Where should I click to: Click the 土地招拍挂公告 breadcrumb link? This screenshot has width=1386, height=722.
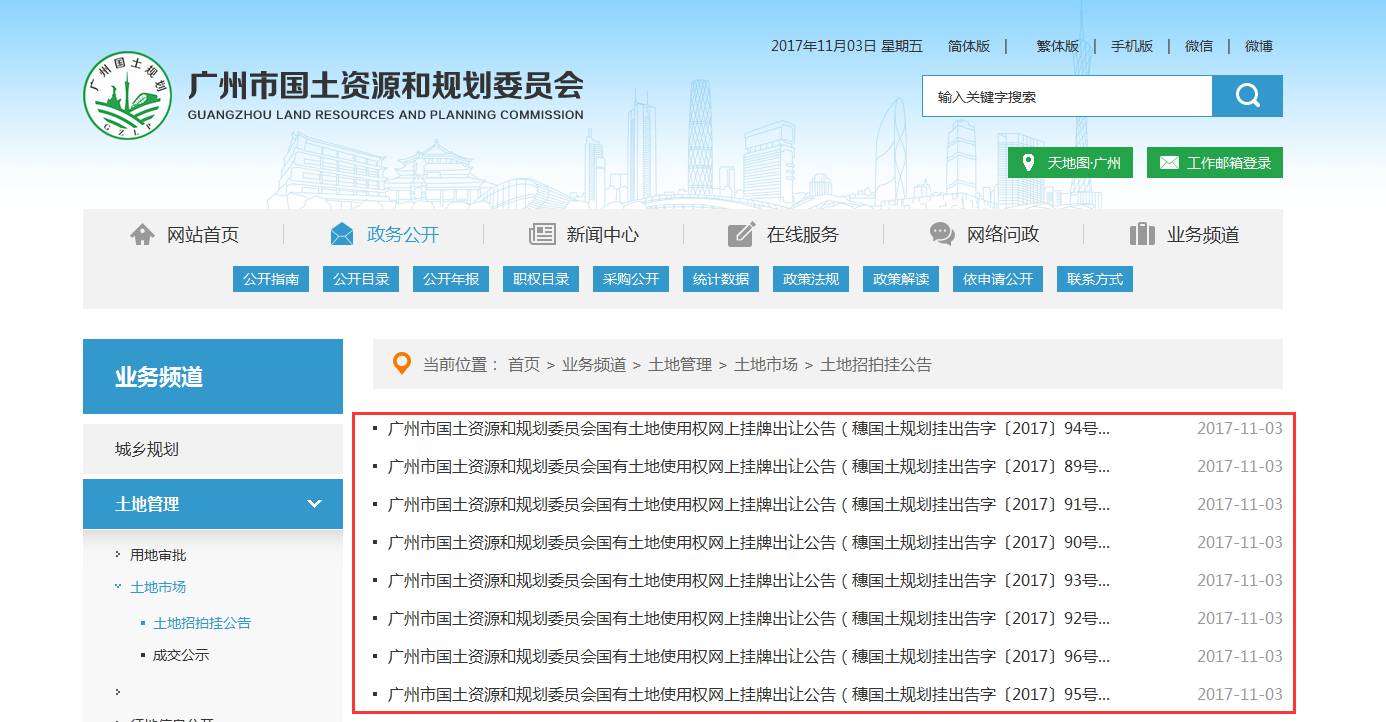tap(876, 365)
